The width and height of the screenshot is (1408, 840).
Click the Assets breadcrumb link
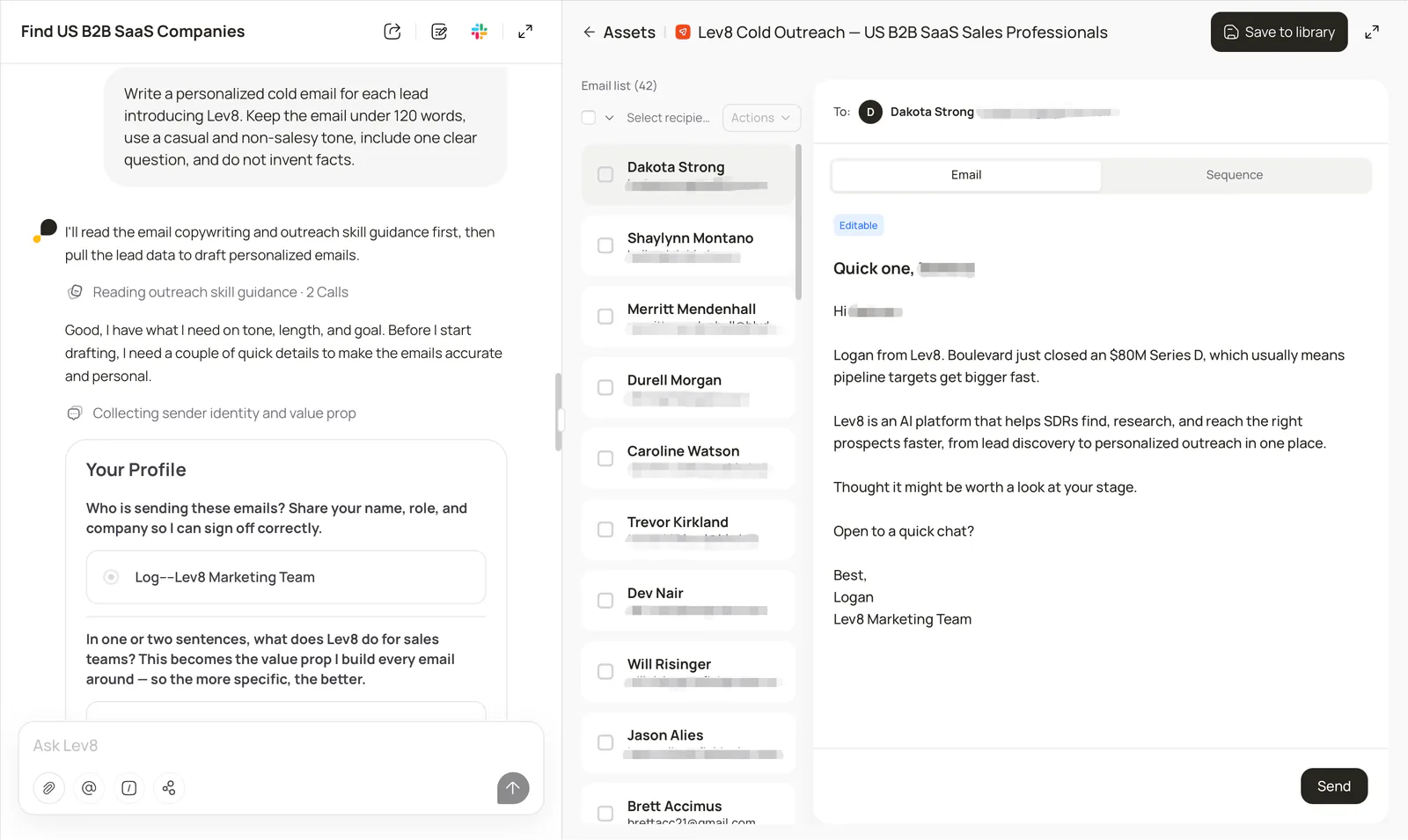tap(629, 33)
